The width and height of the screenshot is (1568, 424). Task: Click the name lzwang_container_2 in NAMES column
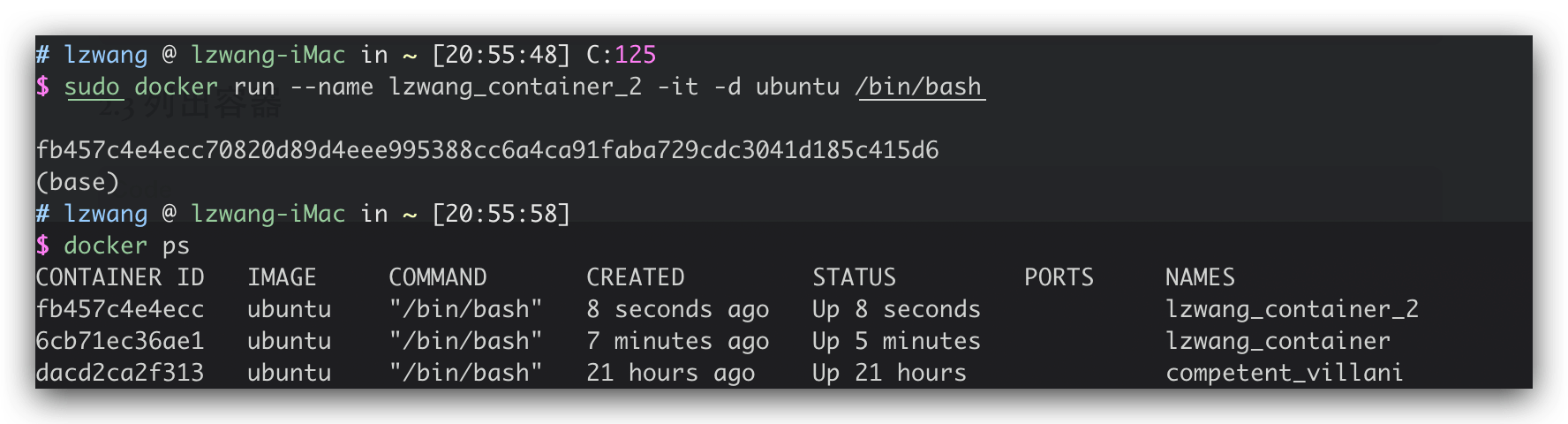click(x=1293, y=309)
